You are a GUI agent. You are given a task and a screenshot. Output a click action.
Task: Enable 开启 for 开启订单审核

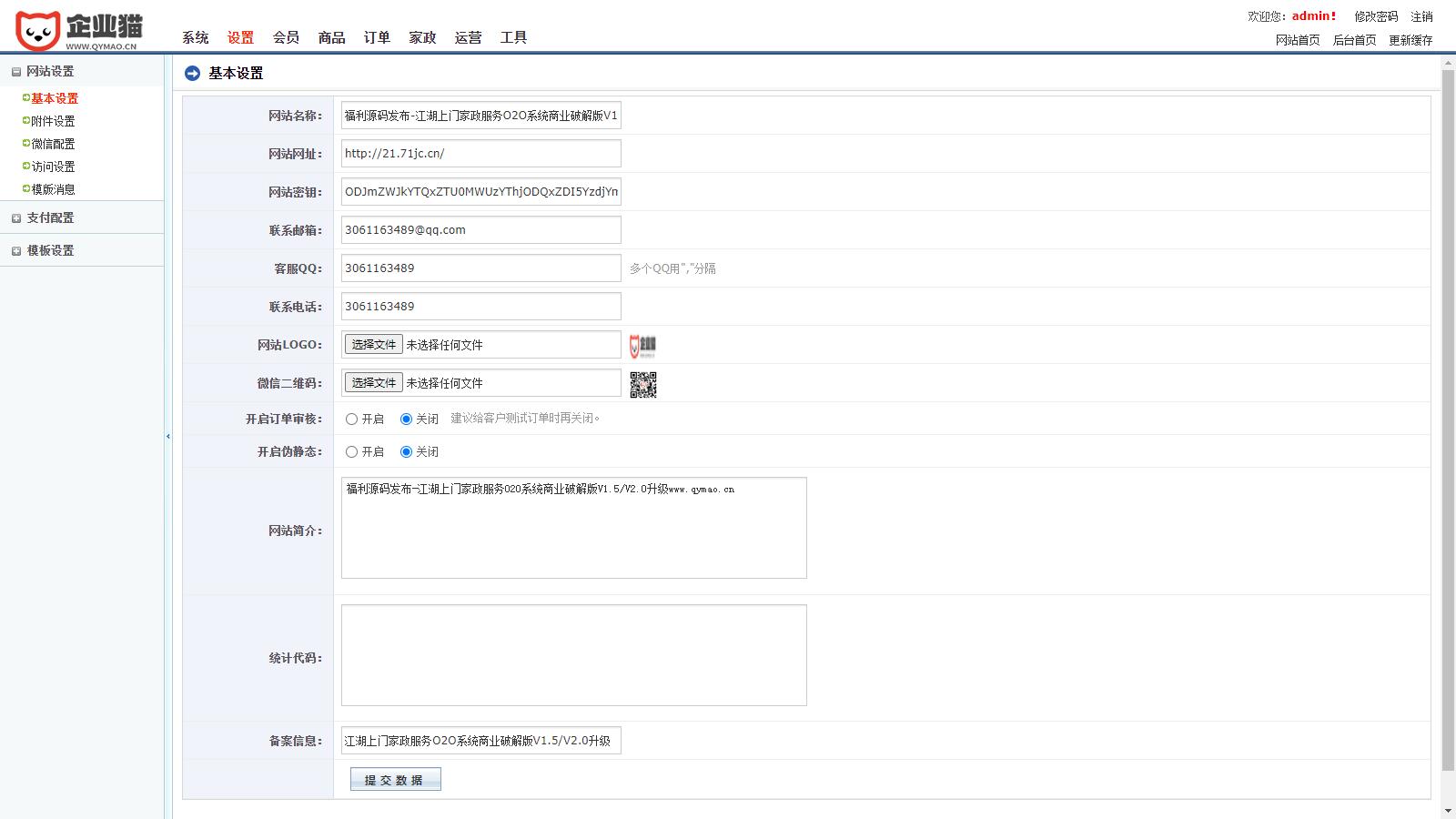coord(349,419)
